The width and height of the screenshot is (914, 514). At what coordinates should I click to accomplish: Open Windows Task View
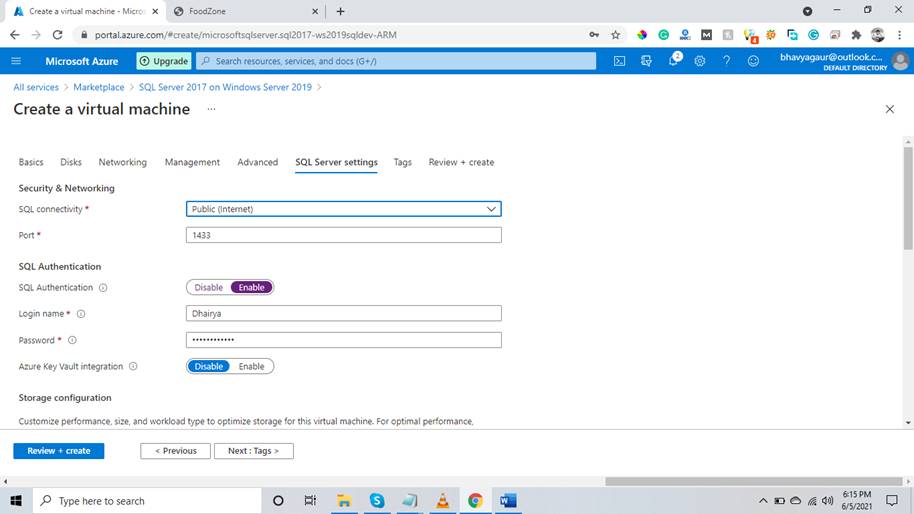point(310,501)
